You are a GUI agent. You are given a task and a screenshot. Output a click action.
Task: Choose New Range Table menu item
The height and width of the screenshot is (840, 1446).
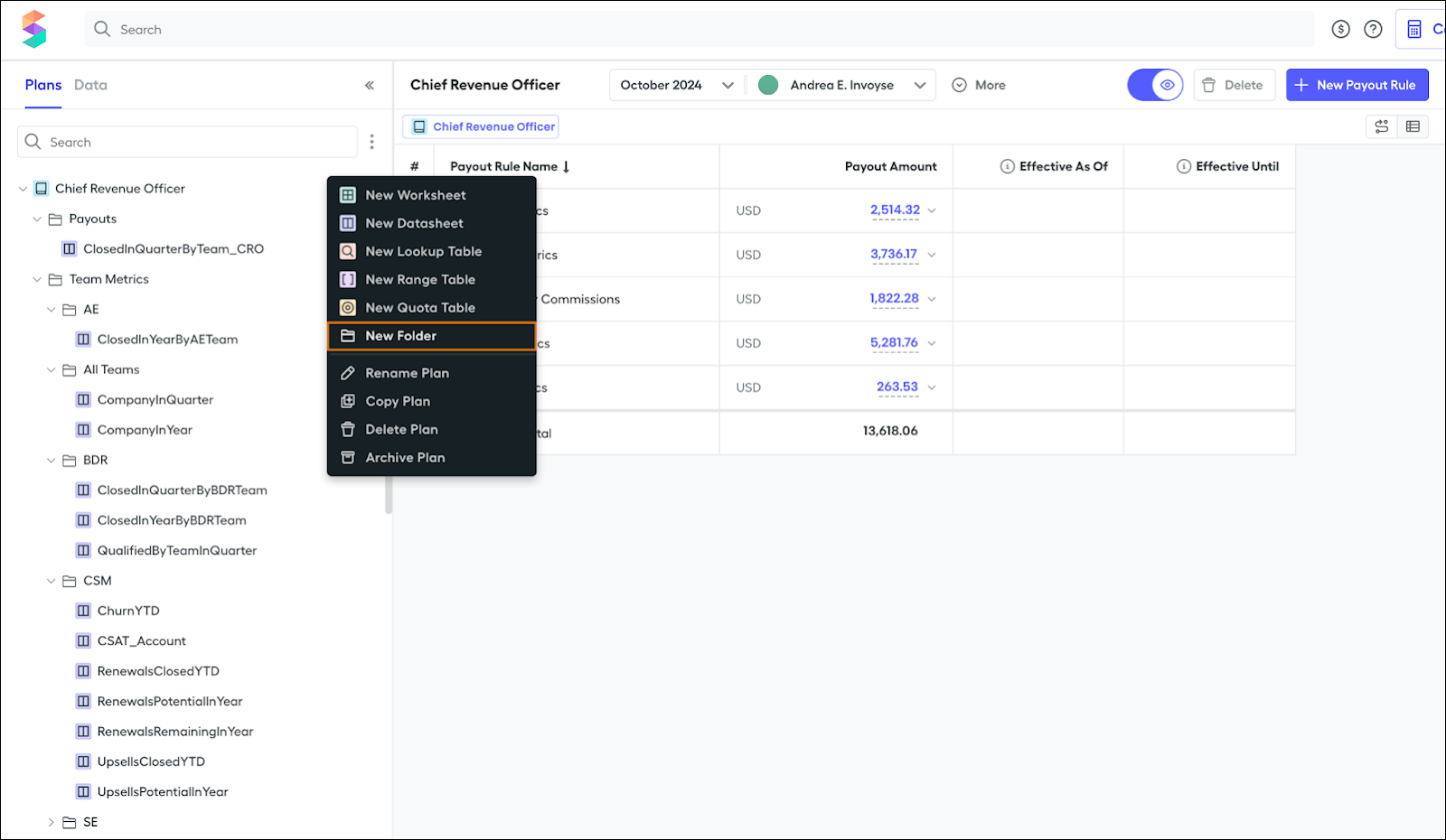(x=432, y=279)
